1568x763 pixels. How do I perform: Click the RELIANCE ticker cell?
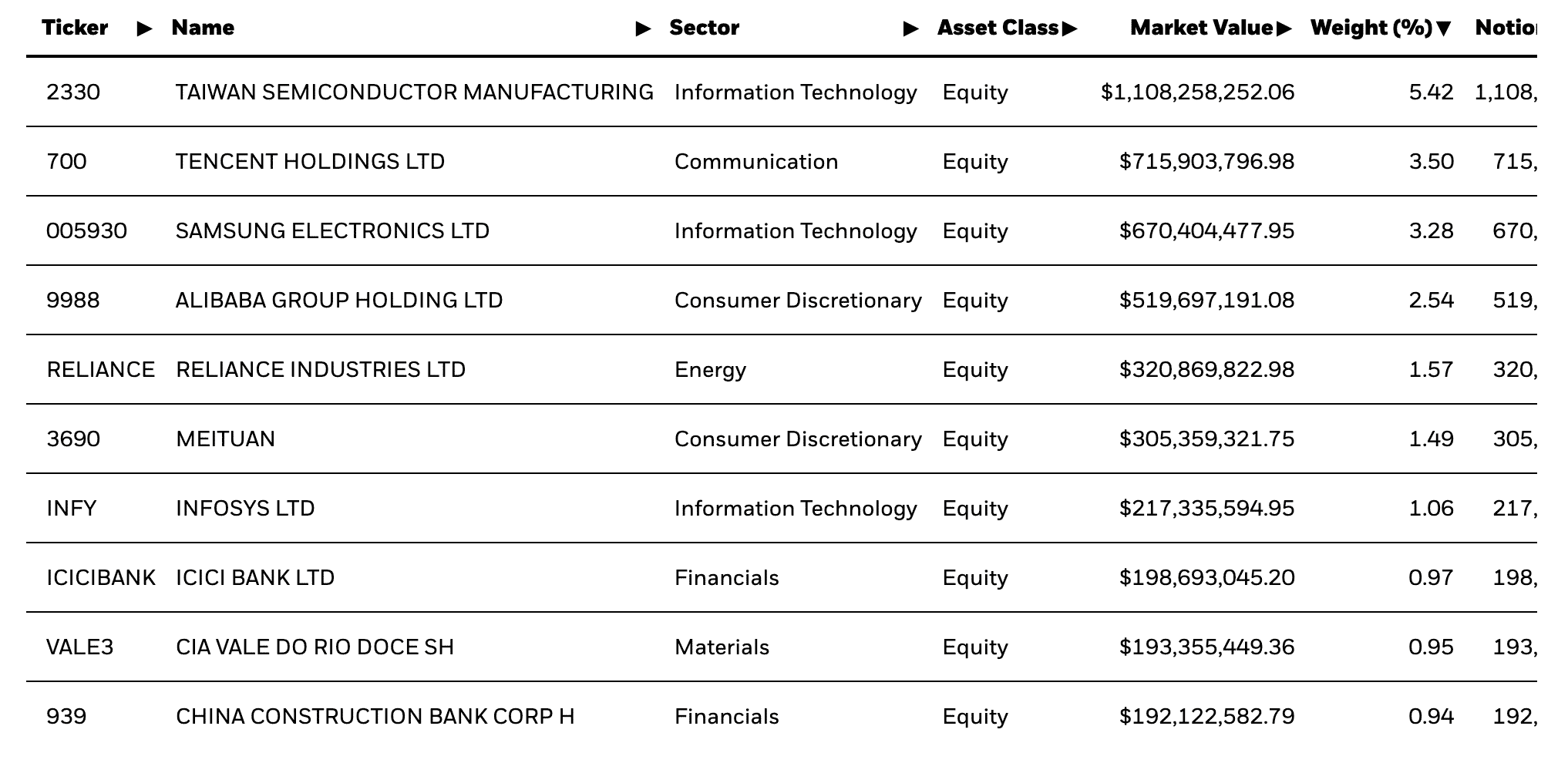tap(100, 370)
